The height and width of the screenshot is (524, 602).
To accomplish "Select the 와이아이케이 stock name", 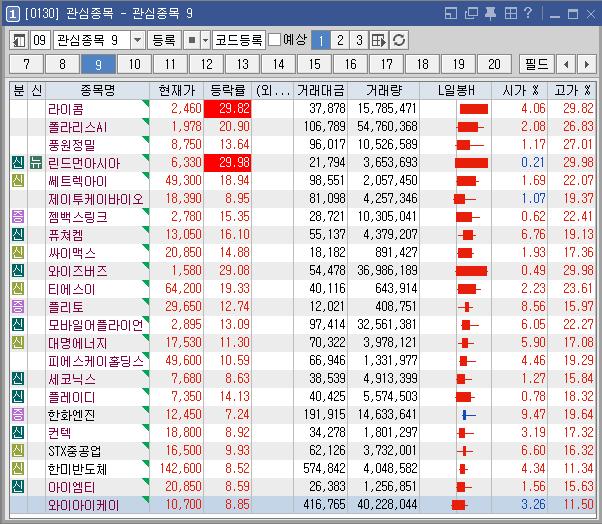I will point(83,505).
